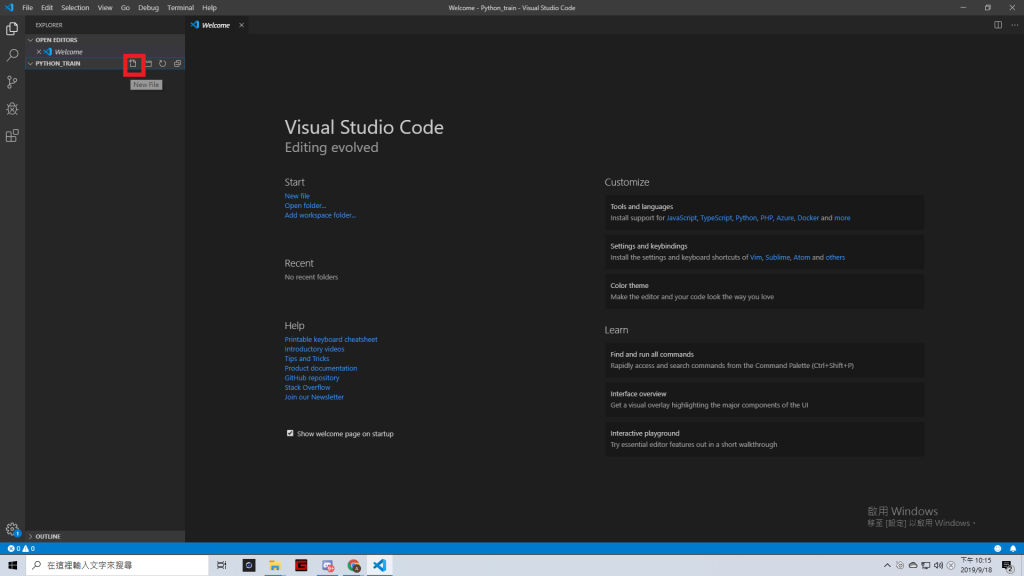
Task: Open Find and run all commands
Action: tap(764, 360)
